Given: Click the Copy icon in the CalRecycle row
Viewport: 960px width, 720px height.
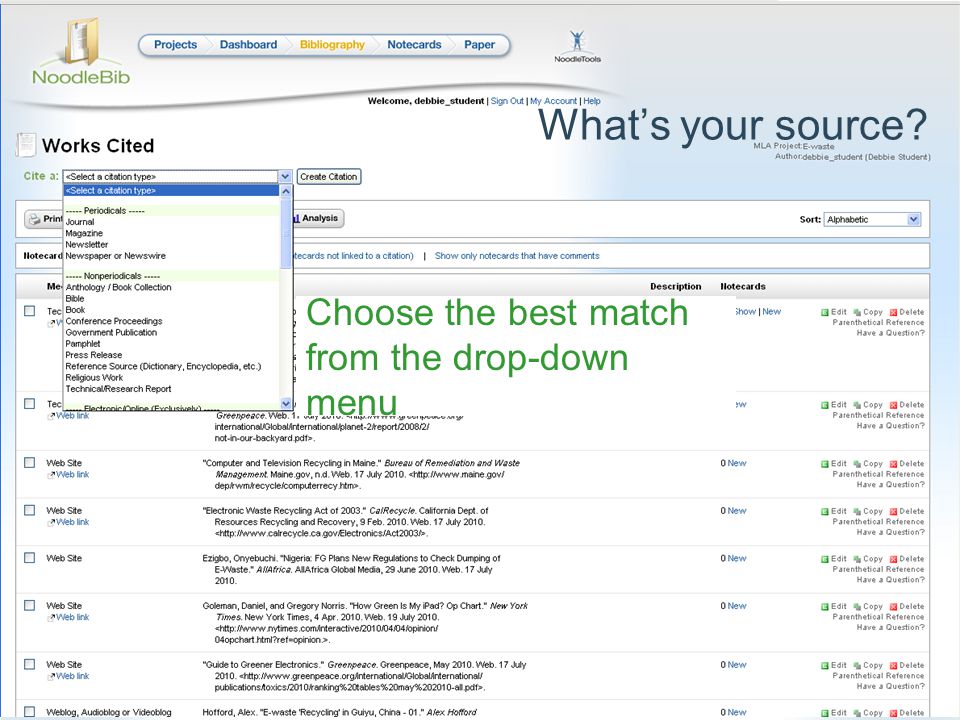Looking at the screenshot, I should [x=857, y=512].
